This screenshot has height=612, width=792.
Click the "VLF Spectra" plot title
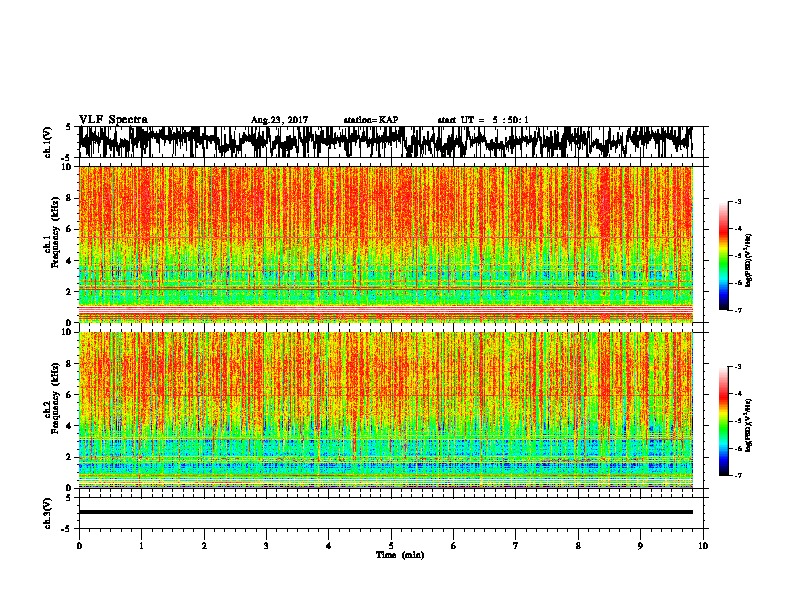(113, 120)
